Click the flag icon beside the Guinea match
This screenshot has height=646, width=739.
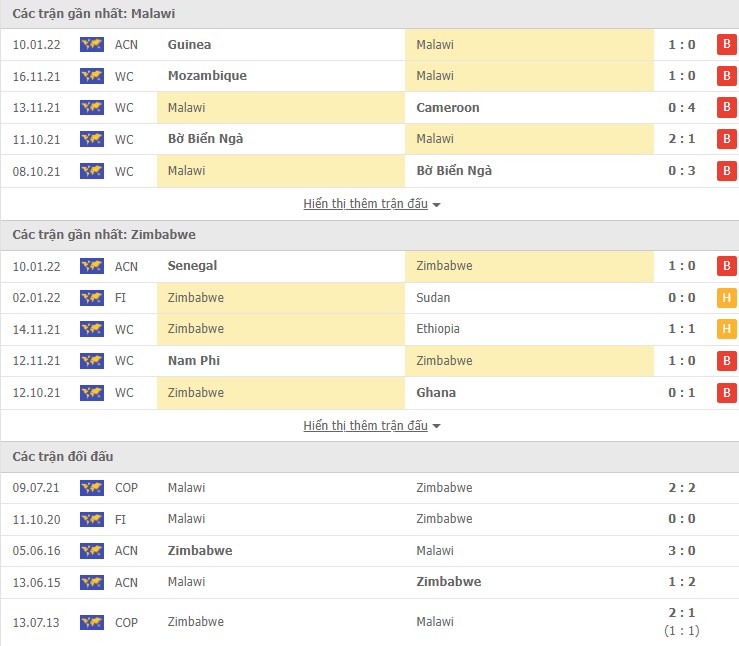(x=92, y=44)
